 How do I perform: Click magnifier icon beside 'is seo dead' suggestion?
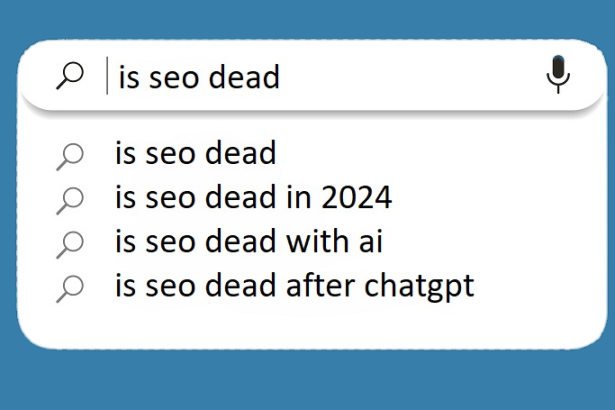pyautogui.click(x=70, y=155)
